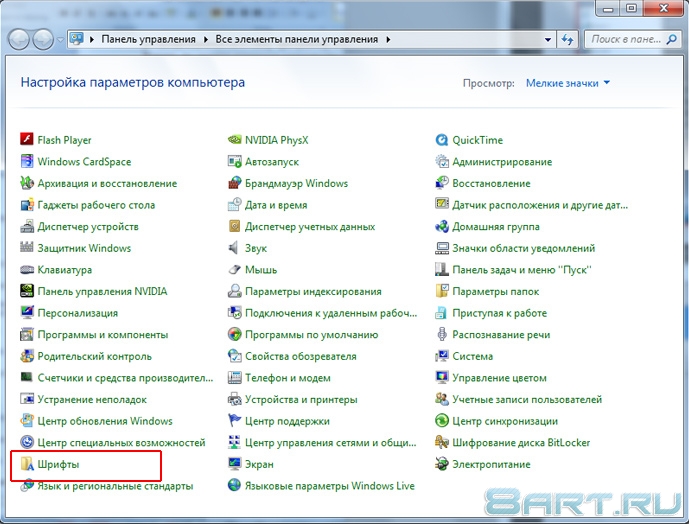Image resolution: width=689 pixels, height=524 pixels.
Task: Open Гаджеты рабочего стола link
Action: pyautogui.click(x=96, y=205)
